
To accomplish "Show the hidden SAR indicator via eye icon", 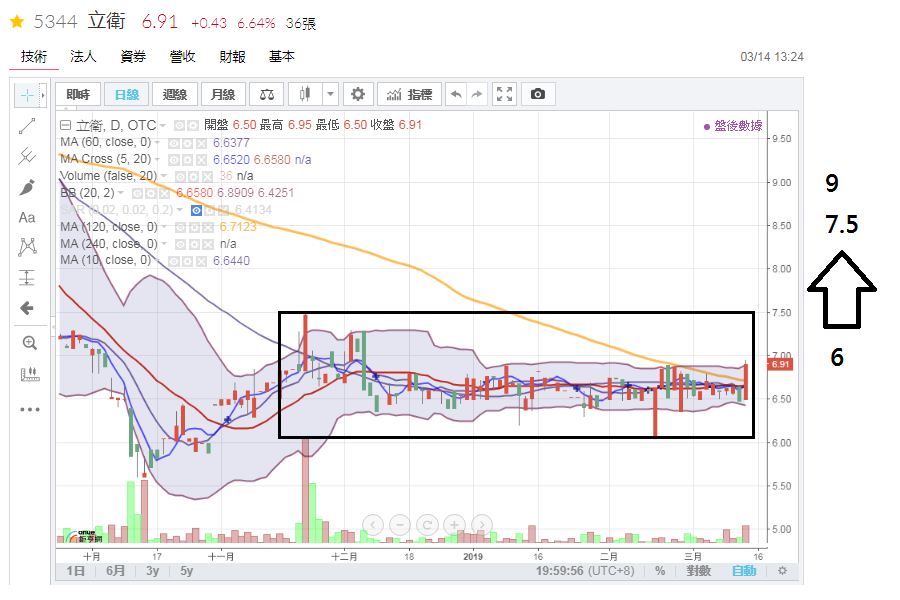I will coord(196,210).
